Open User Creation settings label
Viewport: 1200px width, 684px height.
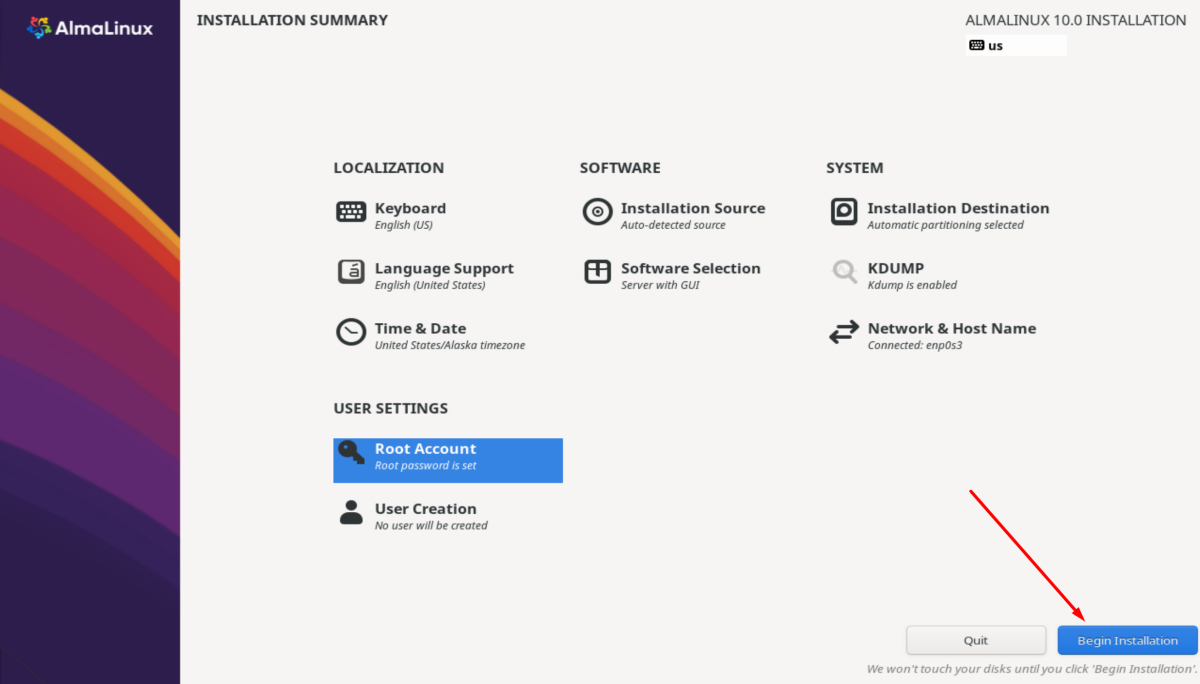[x=425, y=509]
